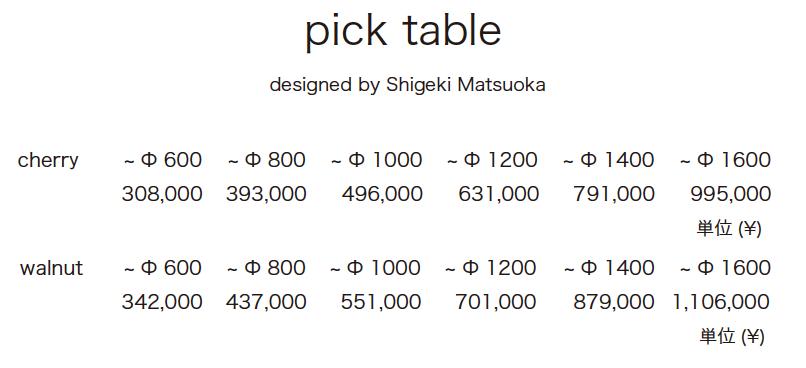Screen dimensions: 806x368
Task: Select the 995,000 cherry price
Action: 730,194
